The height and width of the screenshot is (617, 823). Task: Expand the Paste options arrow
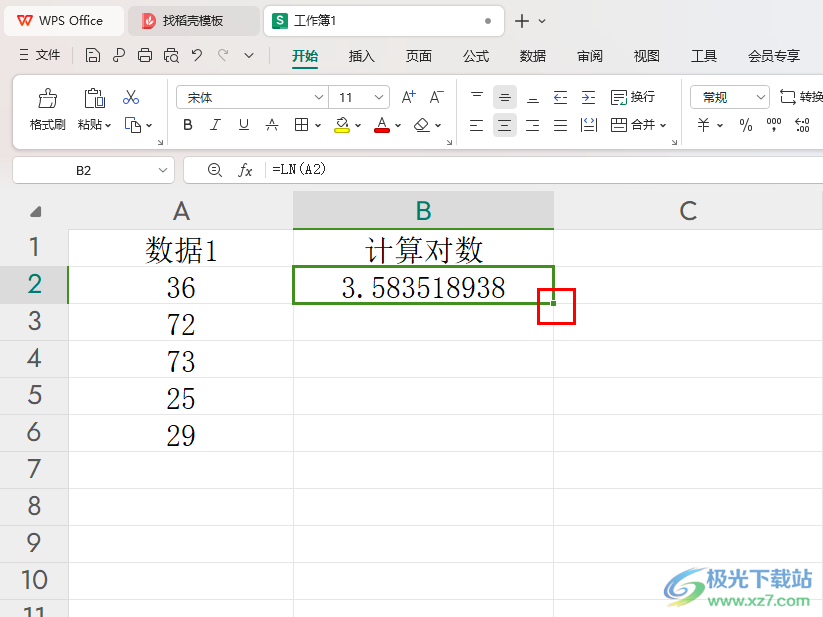(108, 125)
